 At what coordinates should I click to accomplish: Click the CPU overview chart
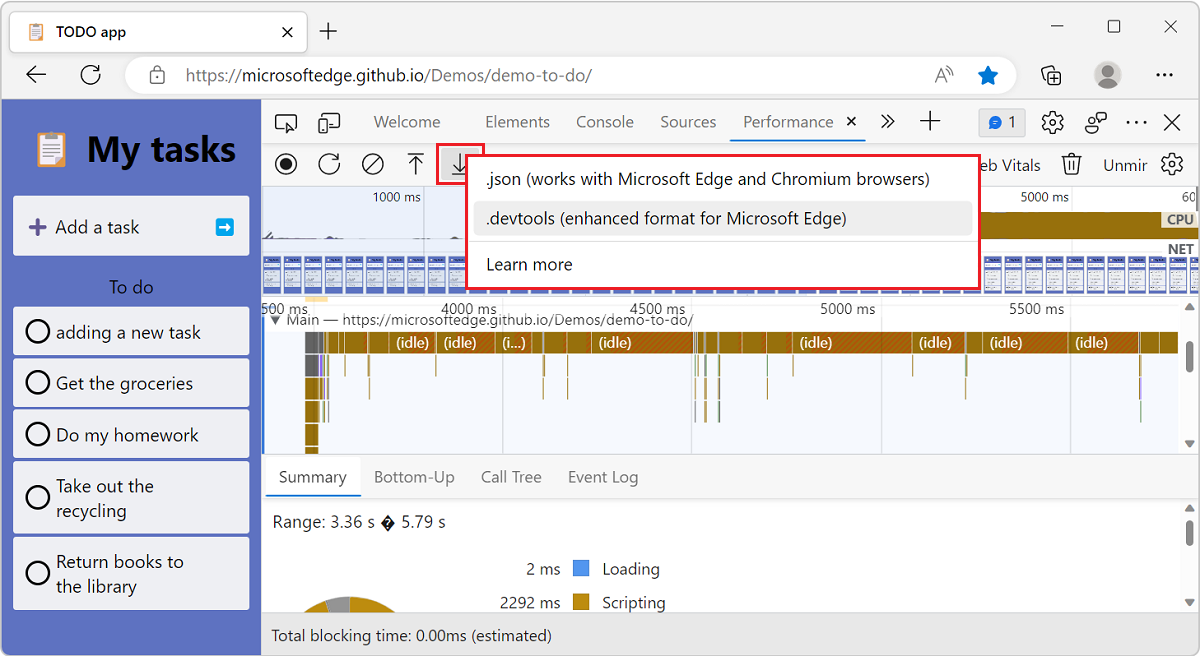[x=1088, y=224]
